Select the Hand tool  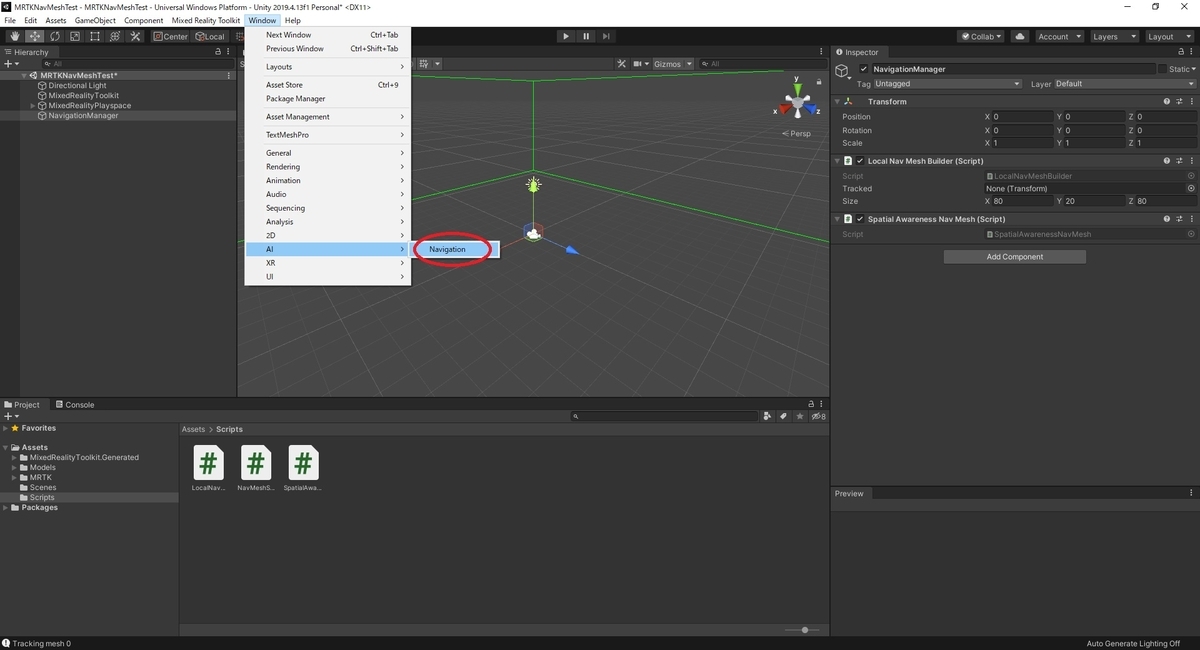pos(14,36)
